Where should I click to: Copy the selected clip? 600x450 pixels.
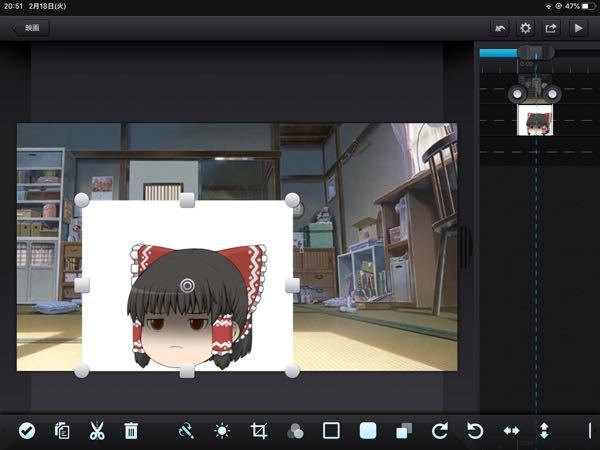[62, 431]
